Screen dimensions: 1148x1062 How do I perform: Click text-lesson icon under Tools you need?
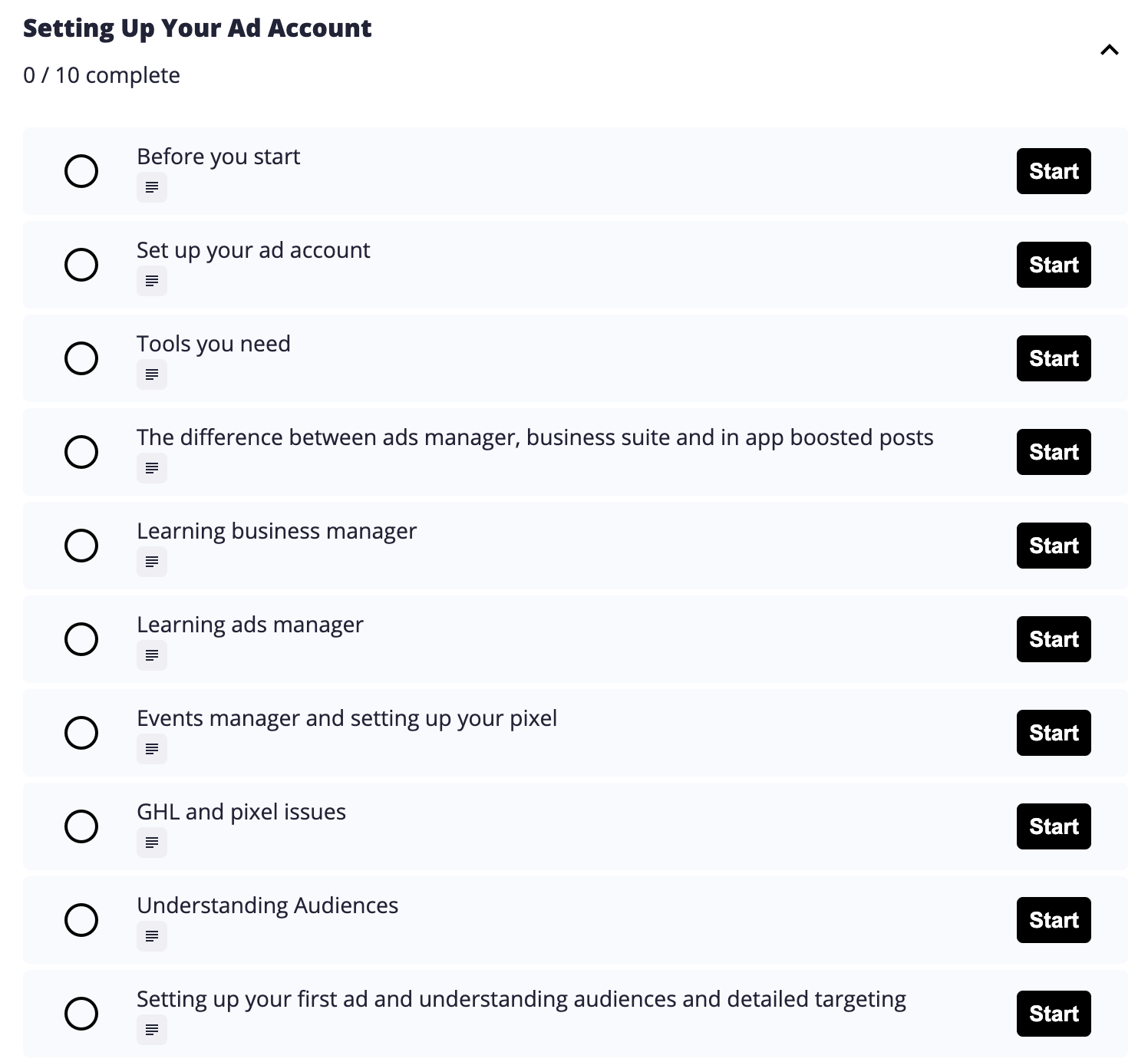tap(152, 374)
